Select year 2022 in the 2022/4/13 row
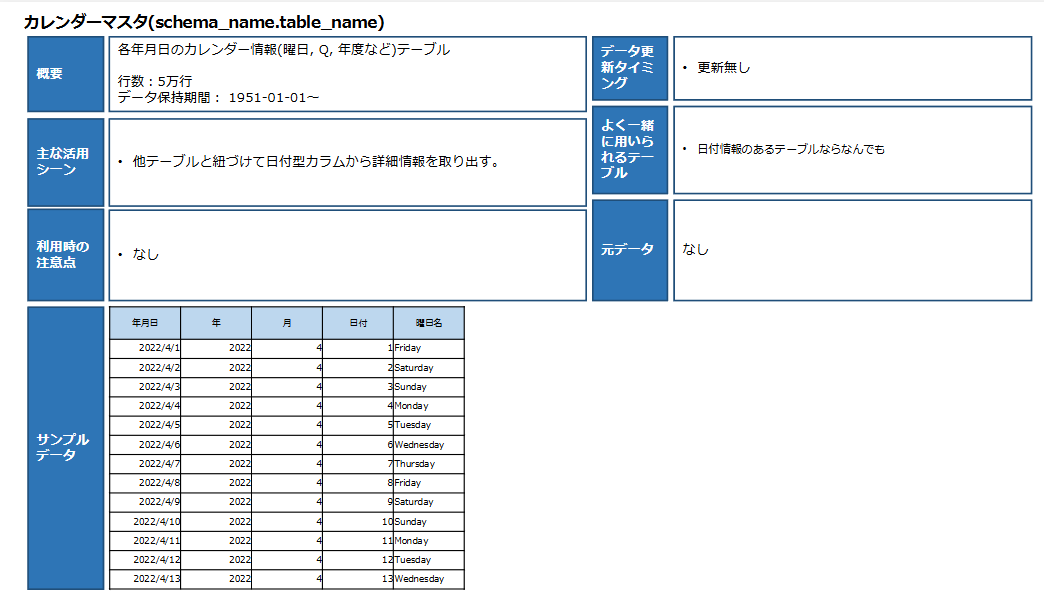This screenshot has width=1044, height=592. pyautogui.click(x=216, y=579)
